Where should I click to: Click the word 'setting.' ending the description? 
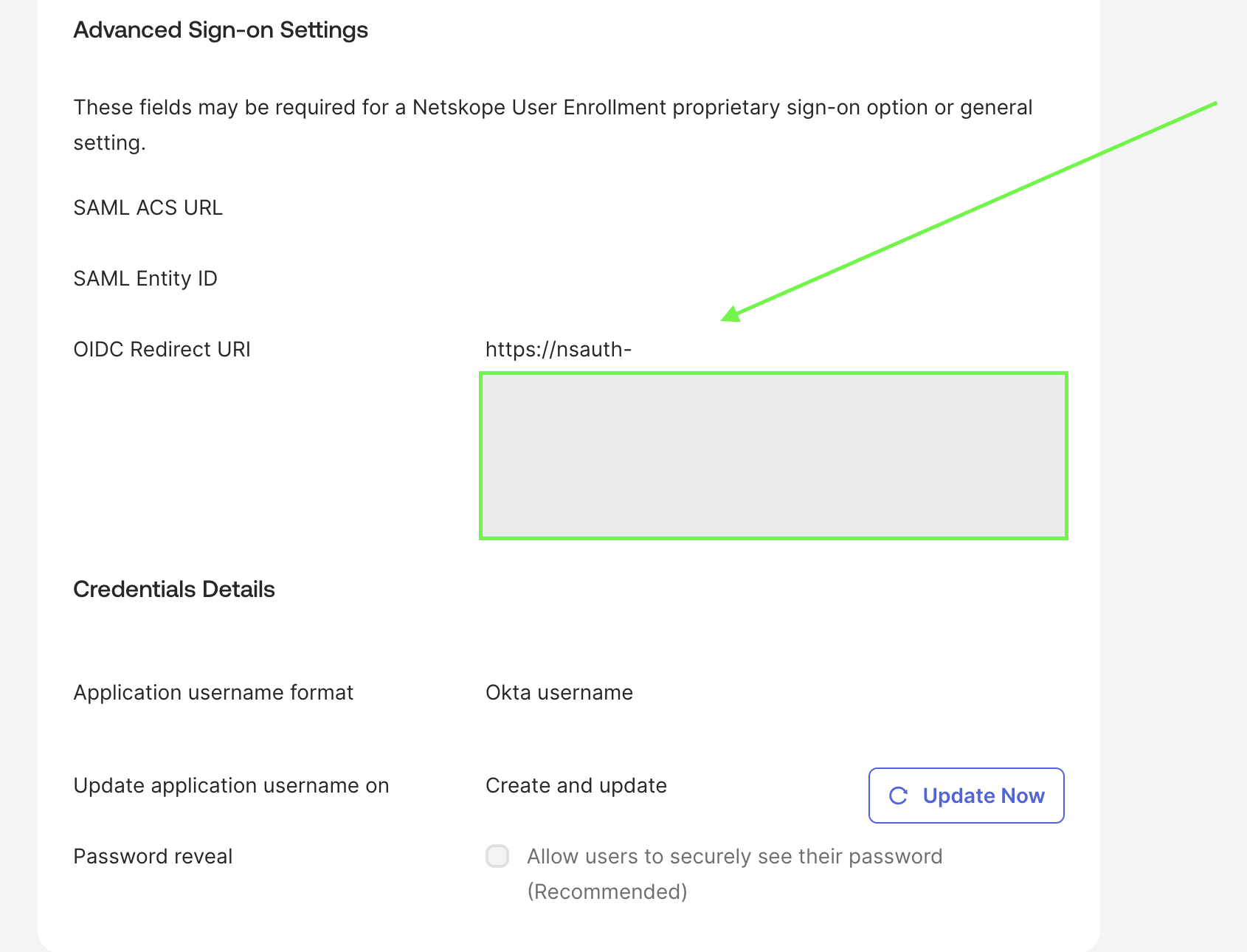pos(109,142)
